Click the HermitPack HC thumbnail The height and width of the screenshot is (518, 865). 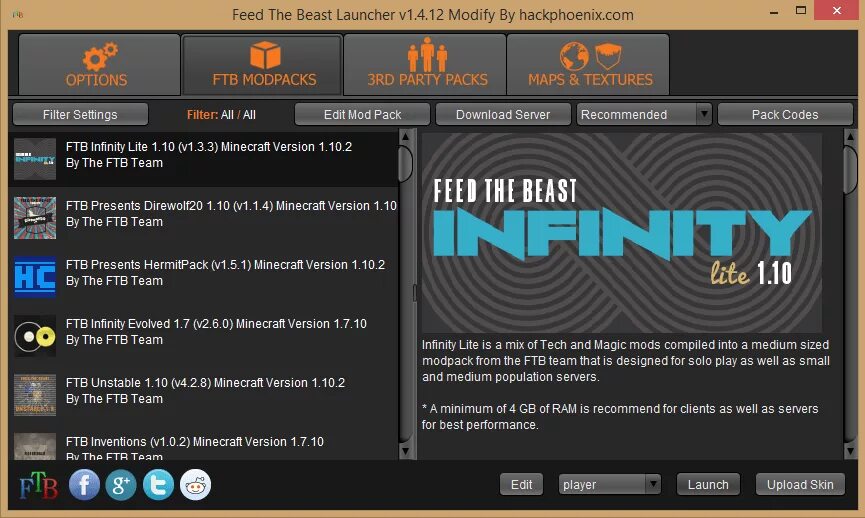[x=35, y=277]
